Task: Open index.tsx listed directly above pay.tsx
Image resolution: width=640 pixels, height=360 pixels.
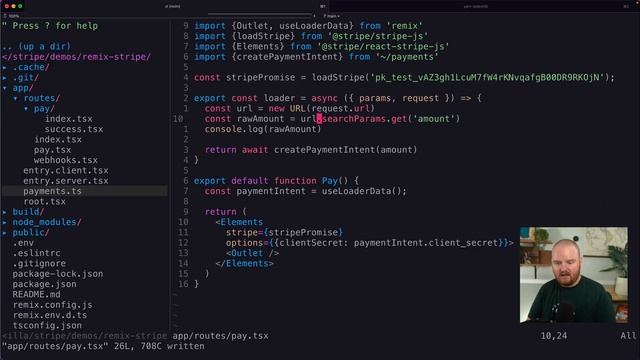Action: coord(58,140)
